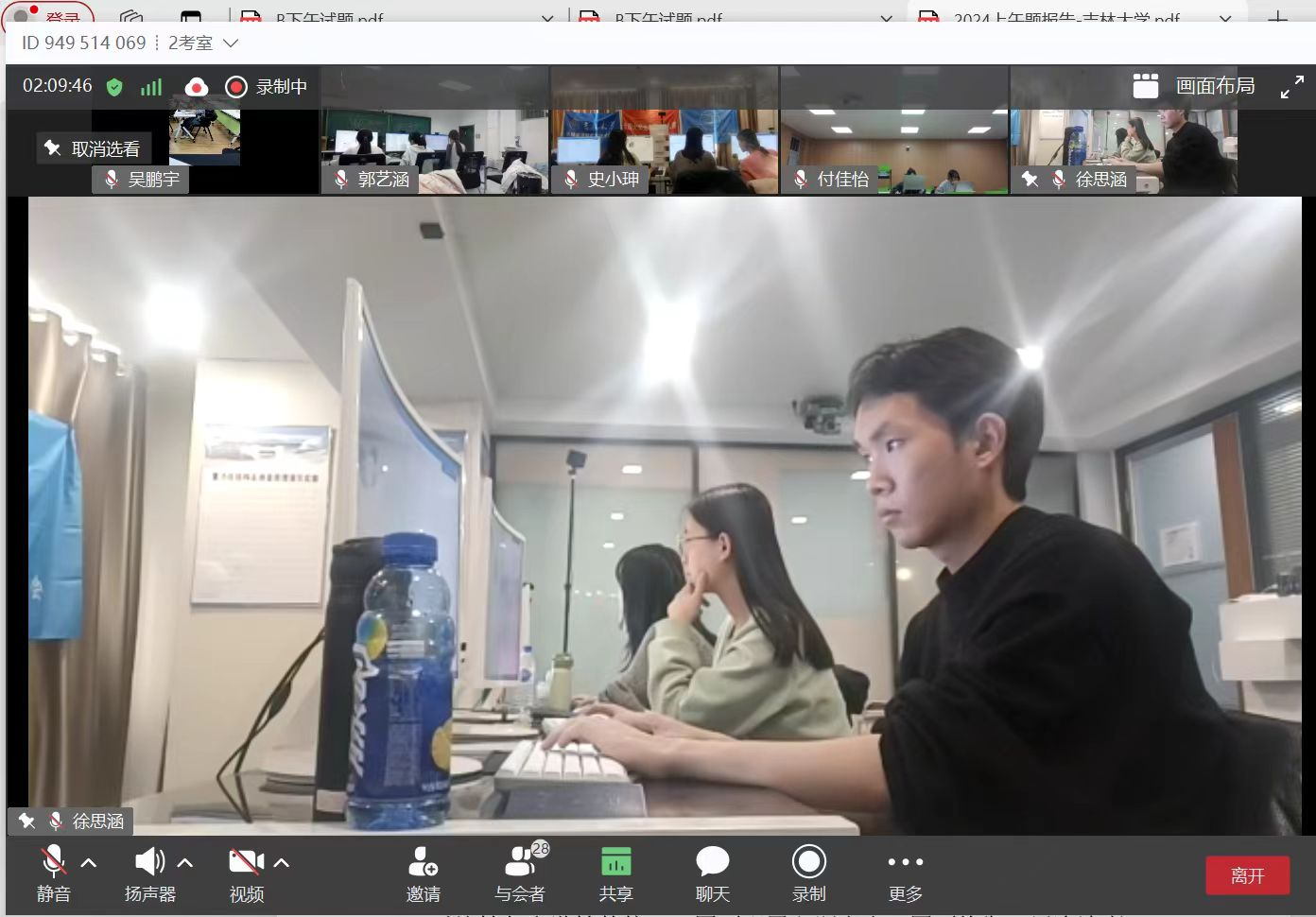Open the 与会者 participants list
1316x917 pixels.
click(520, 862)
